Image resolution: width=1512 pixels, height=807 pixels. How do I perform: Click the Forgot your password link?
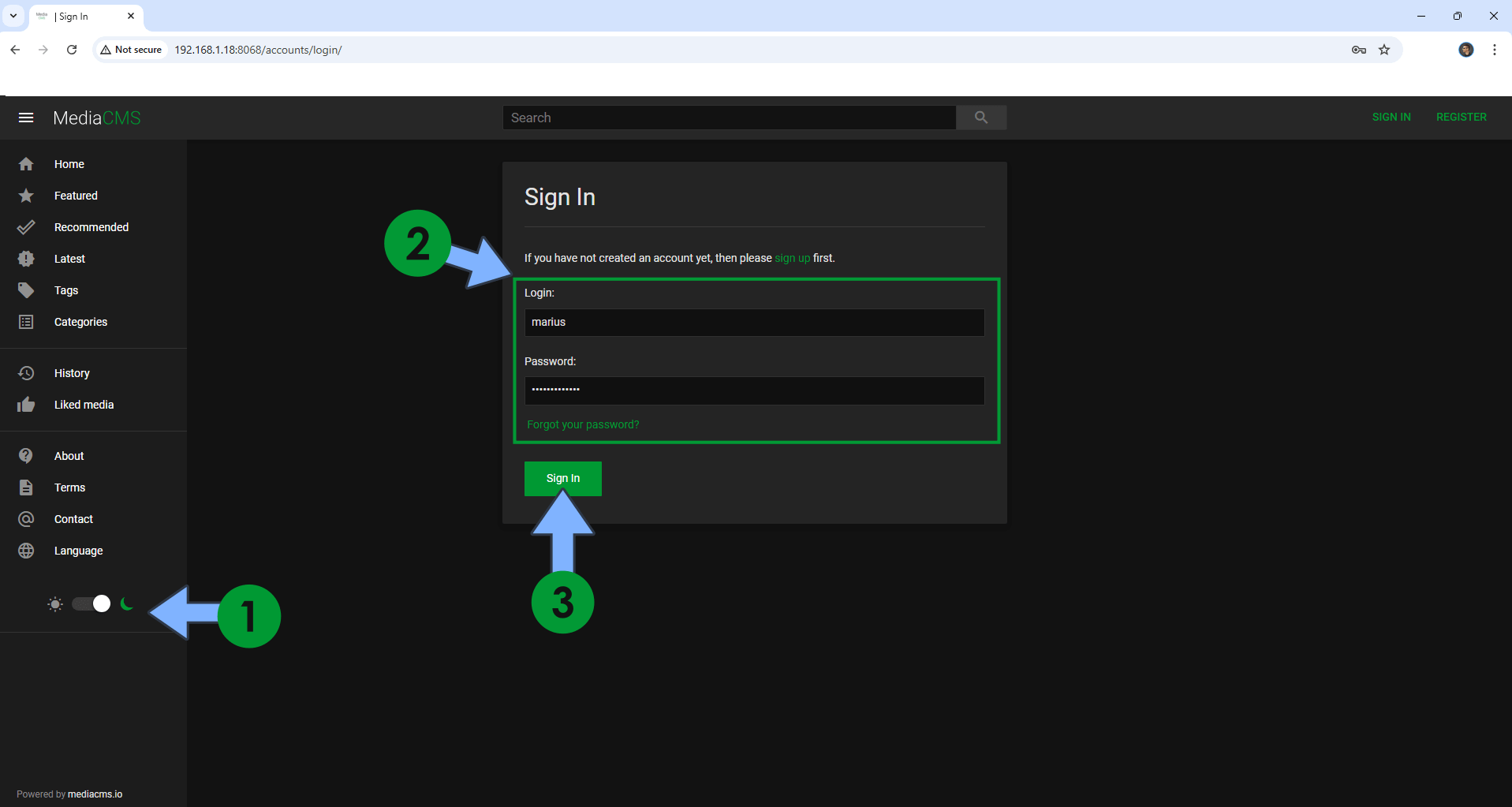(x=583, y=424)
